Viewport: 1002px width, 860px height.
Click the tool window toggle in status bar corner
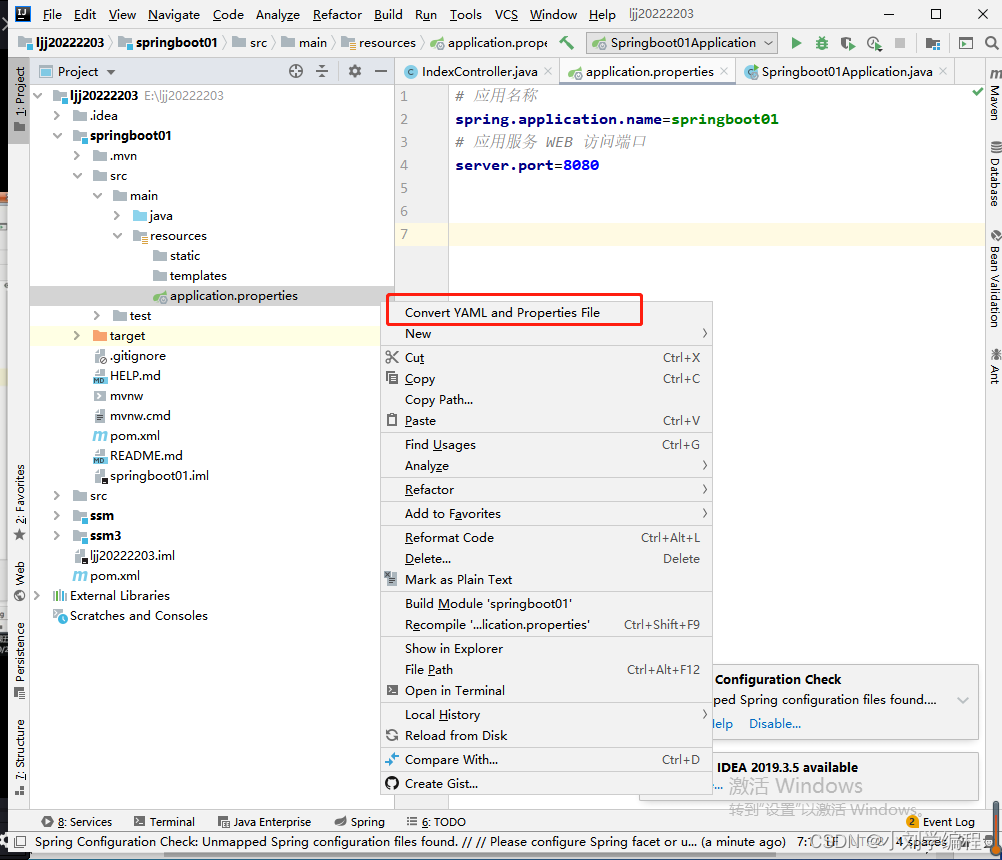point(20,842)
